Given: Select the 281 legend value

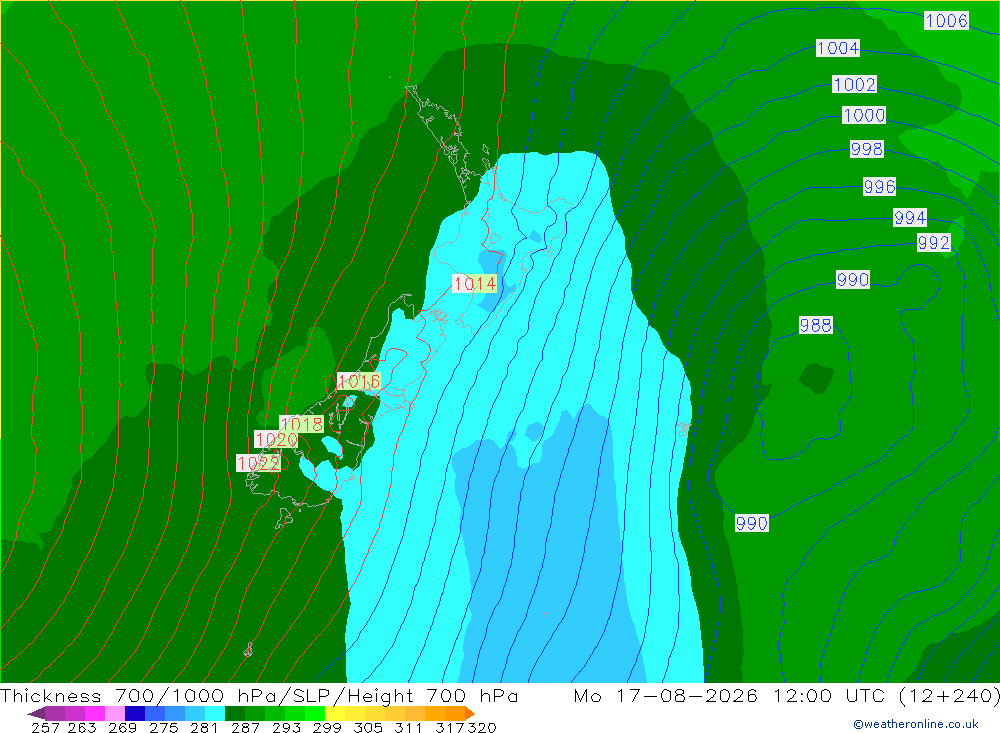Looking at the screenshot, I should tap(205, 727).
